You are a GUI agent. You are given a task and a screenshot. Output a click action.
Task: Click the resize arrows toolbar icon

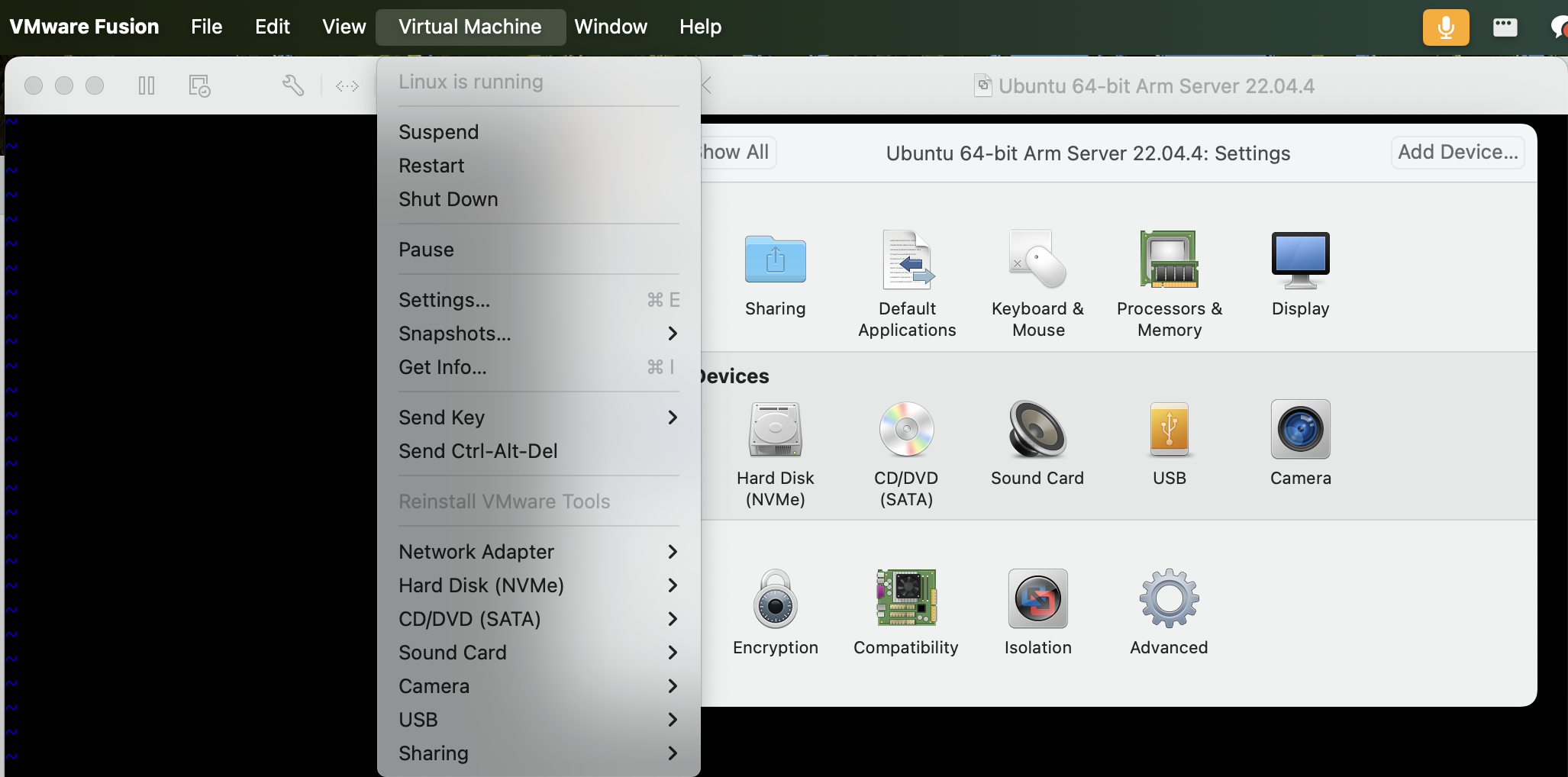point(347,86)
